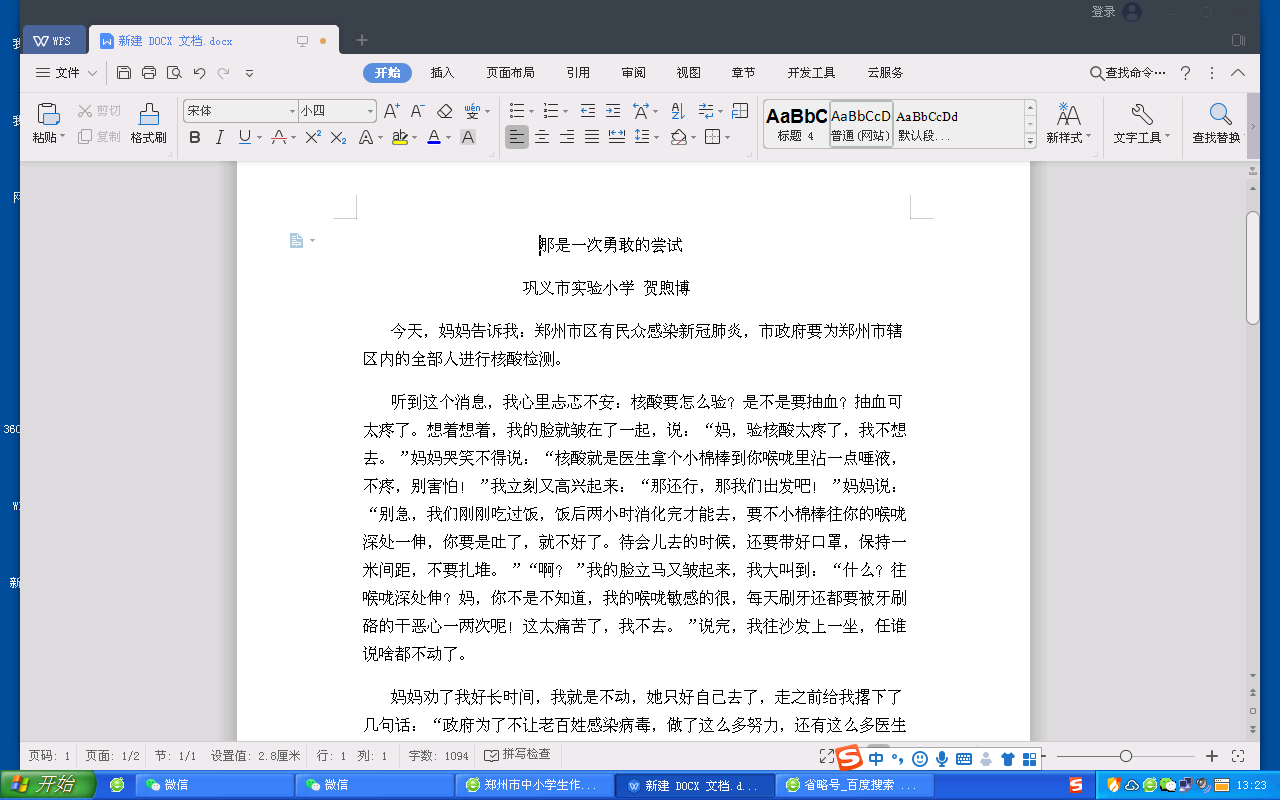Image resolution: width=1280 pixels, height=800 pixels.
Task: Click the 查找命令 search command field
Action: click(x=1130, y=73)
